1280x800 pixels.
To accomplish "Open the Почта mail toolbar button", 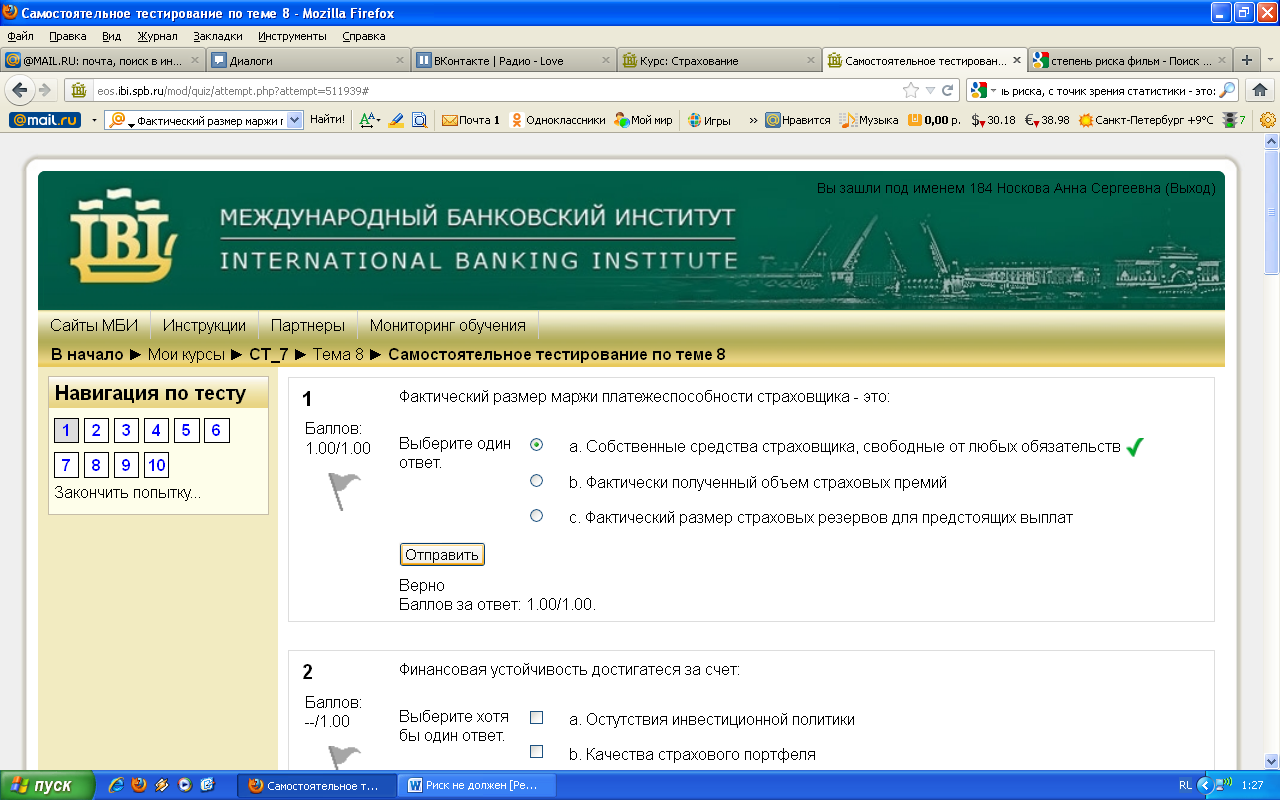I will coord(471,120).
